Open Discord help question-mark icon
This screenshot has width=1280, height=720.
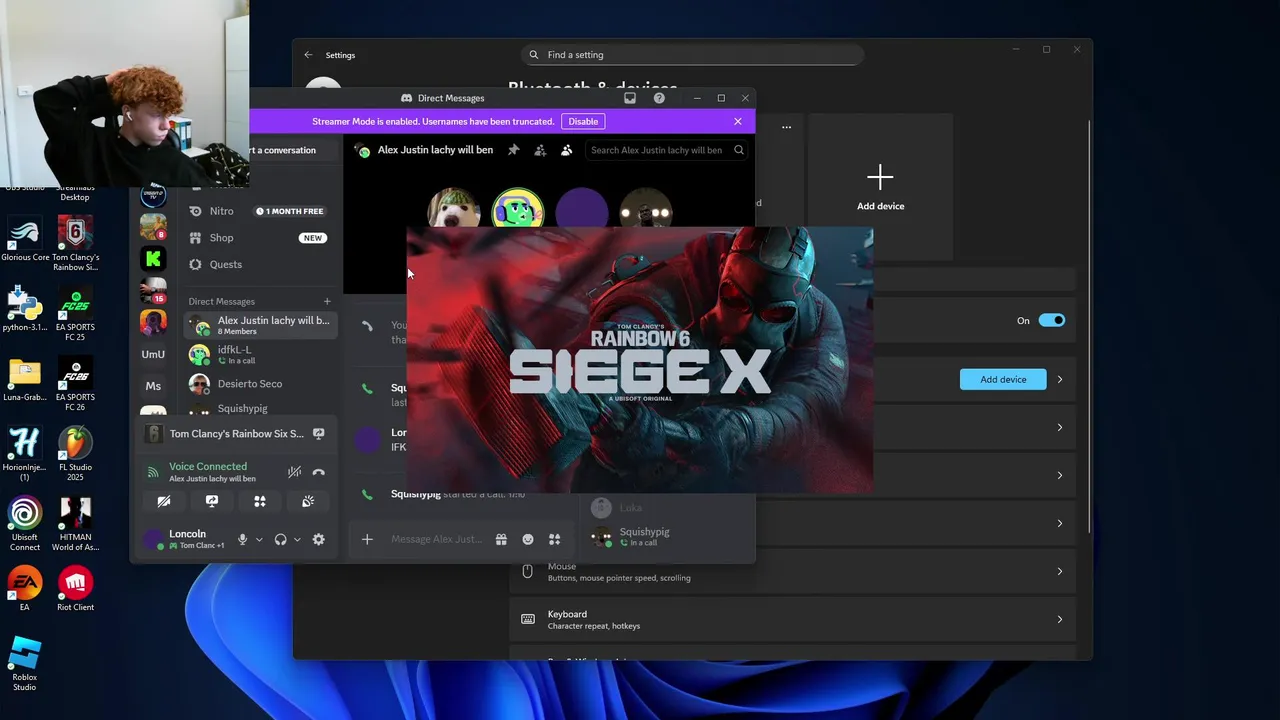point(659,98)
